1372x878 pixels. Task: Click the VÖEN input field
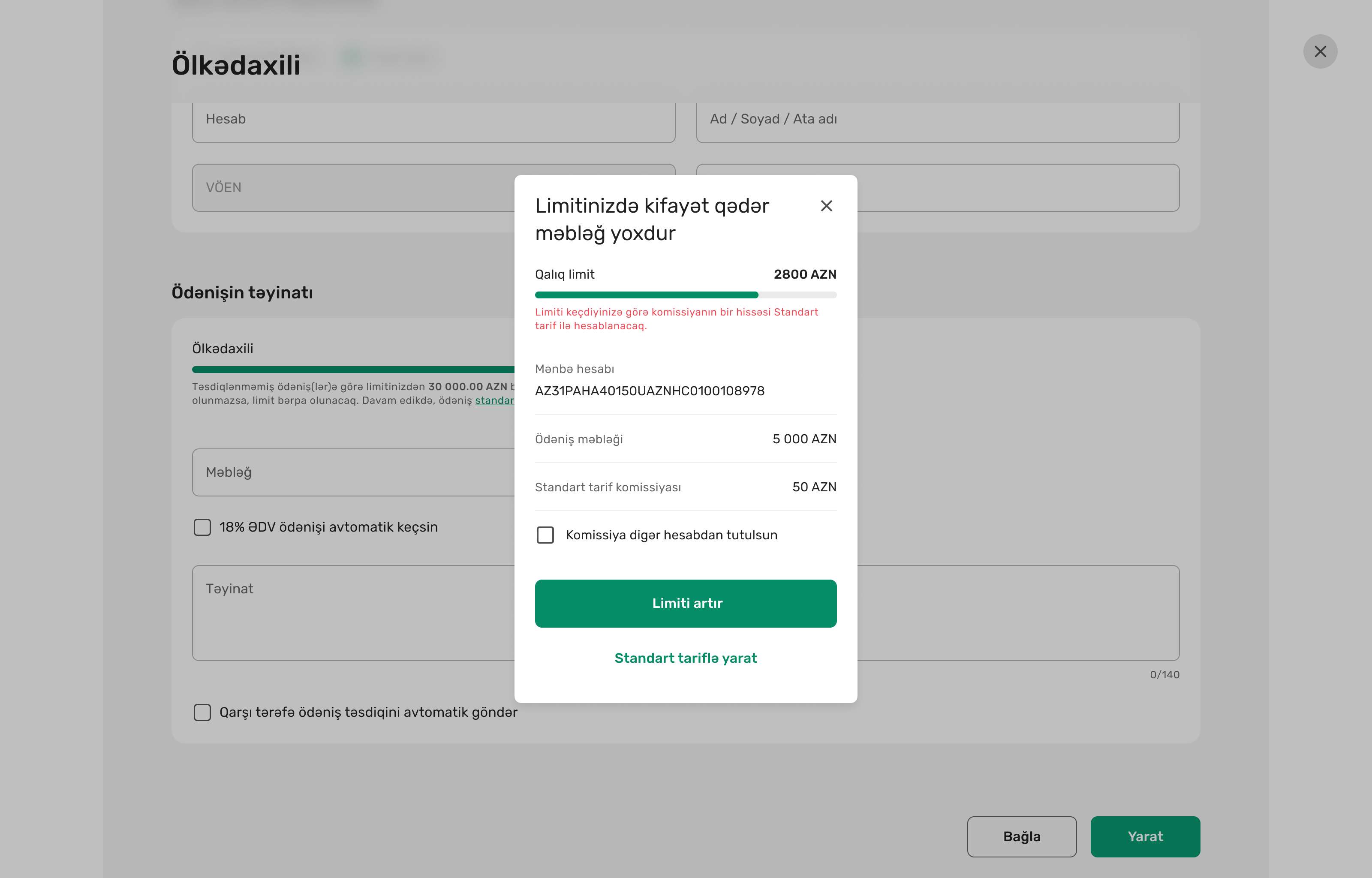point(353,188)
